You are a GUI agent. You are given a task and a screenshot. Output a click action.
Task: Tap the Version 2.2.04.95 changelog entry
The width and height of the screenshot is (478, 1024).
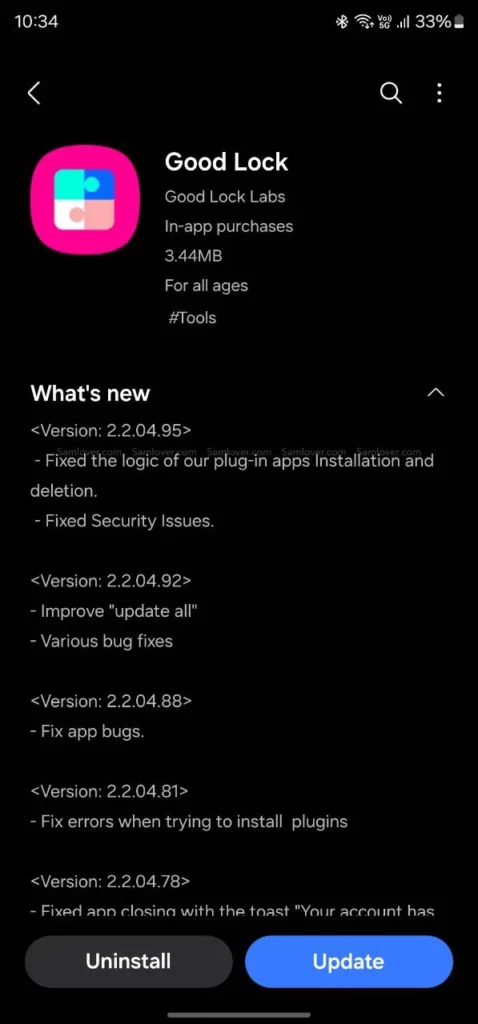[111, 430]
